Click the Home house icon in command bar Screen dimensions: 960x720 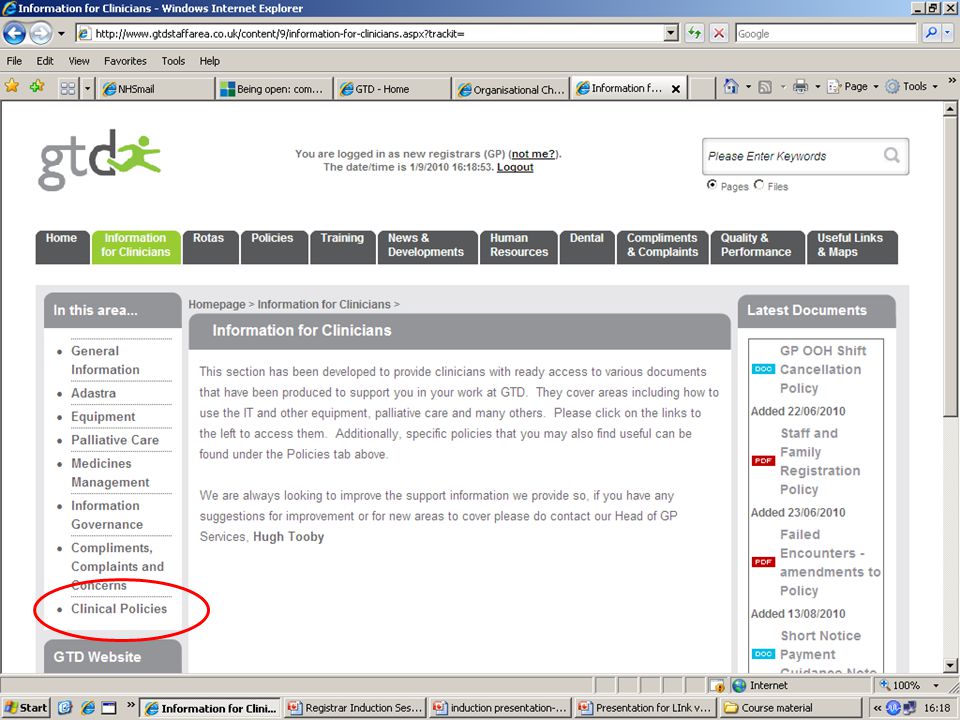coord(730,86)
